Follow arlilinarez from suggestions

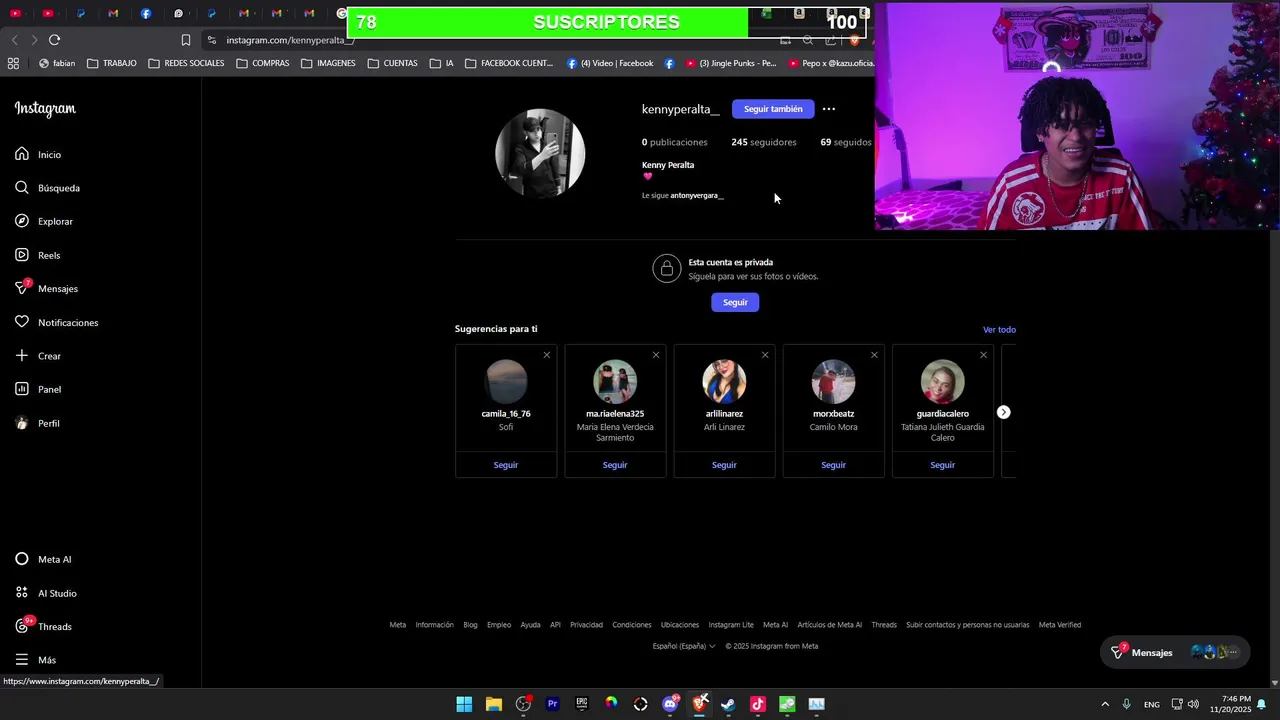point(724,465)
